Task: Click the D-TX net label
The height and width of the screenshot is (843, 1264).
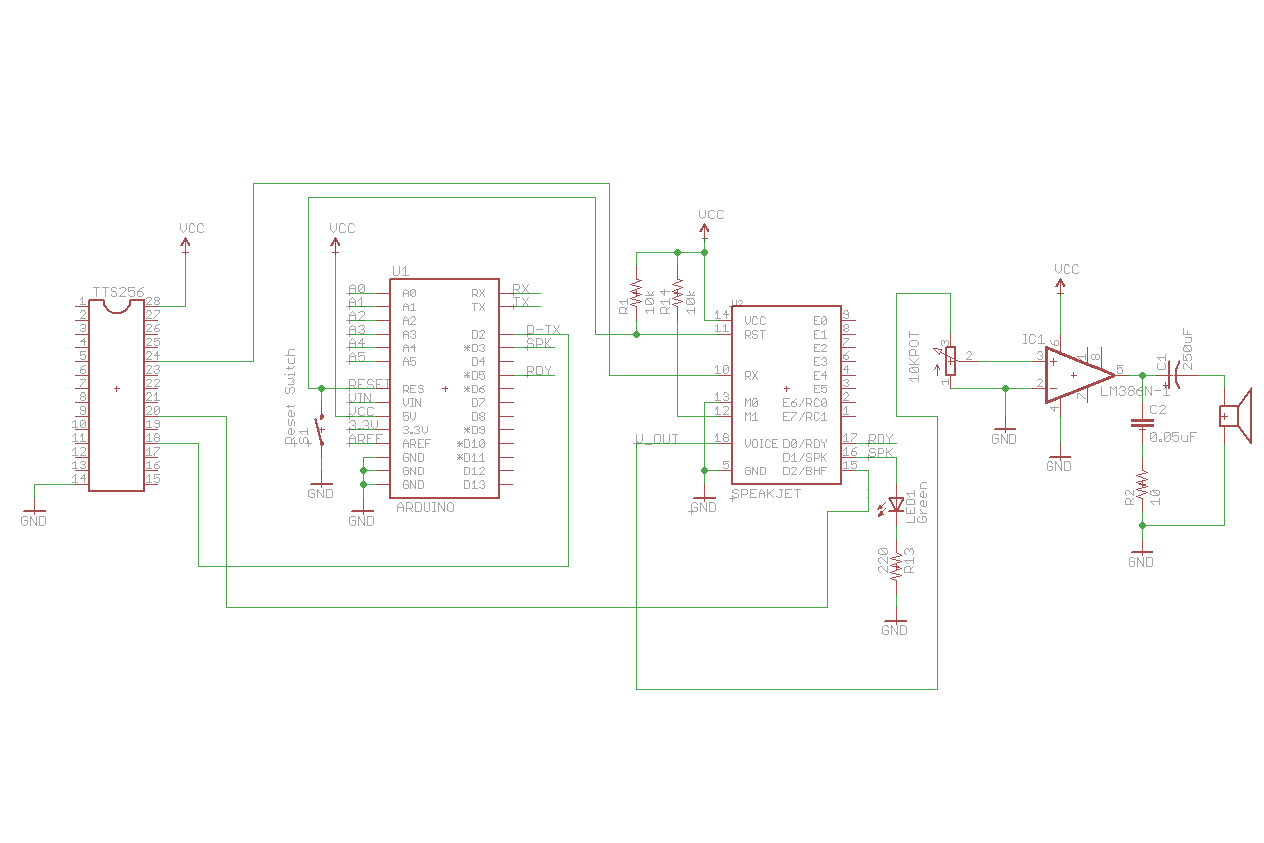Action: pyautogui.click(x=543, y=330)
